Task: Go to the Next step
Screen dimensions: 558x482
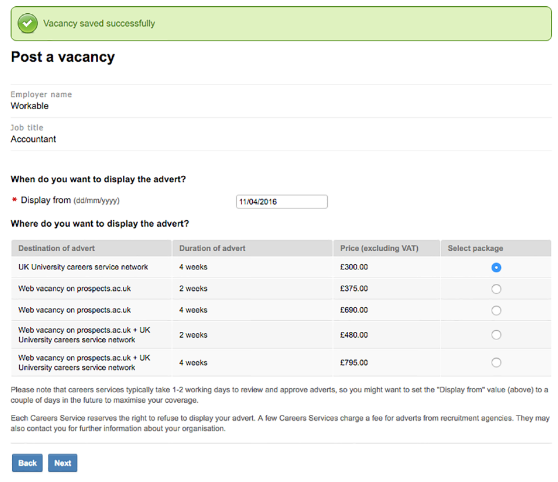Action: pyautogui.click(x=63, y=463)
